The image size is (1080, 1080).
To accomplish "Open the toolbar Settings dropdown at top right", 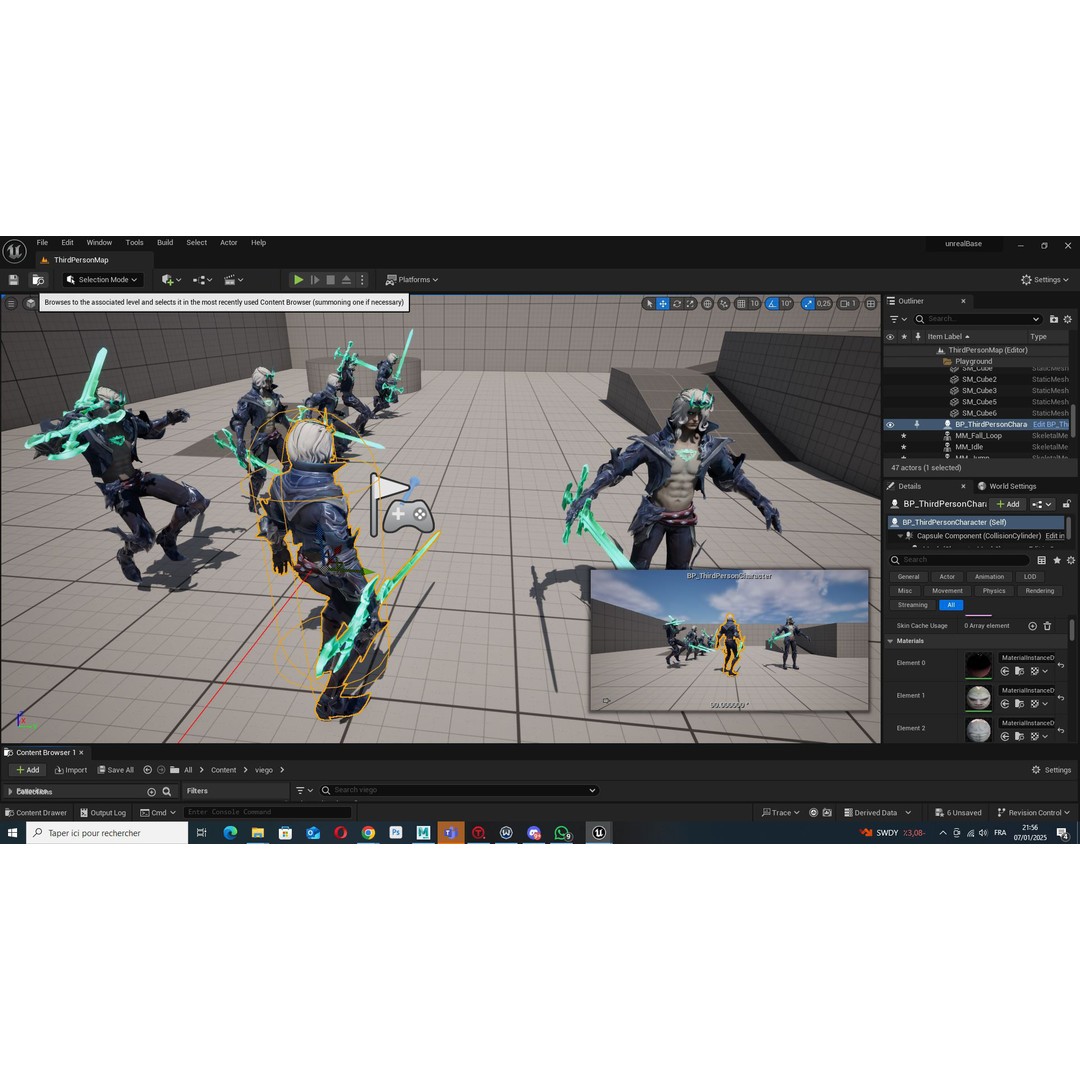I will click(1045, 280).
